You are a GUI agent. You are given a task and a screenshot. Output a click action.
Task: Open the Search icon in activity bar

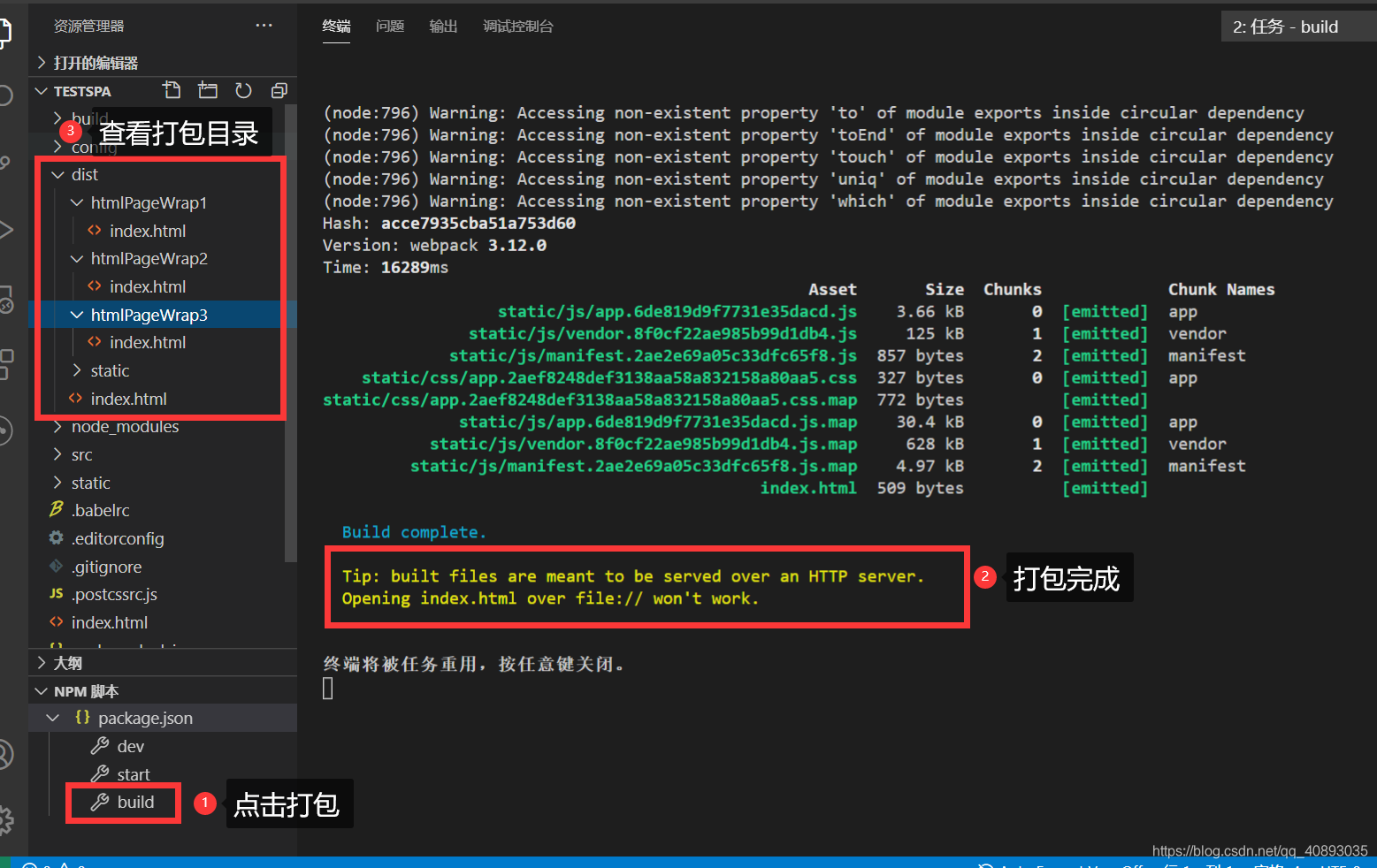(x=5, y=95)
